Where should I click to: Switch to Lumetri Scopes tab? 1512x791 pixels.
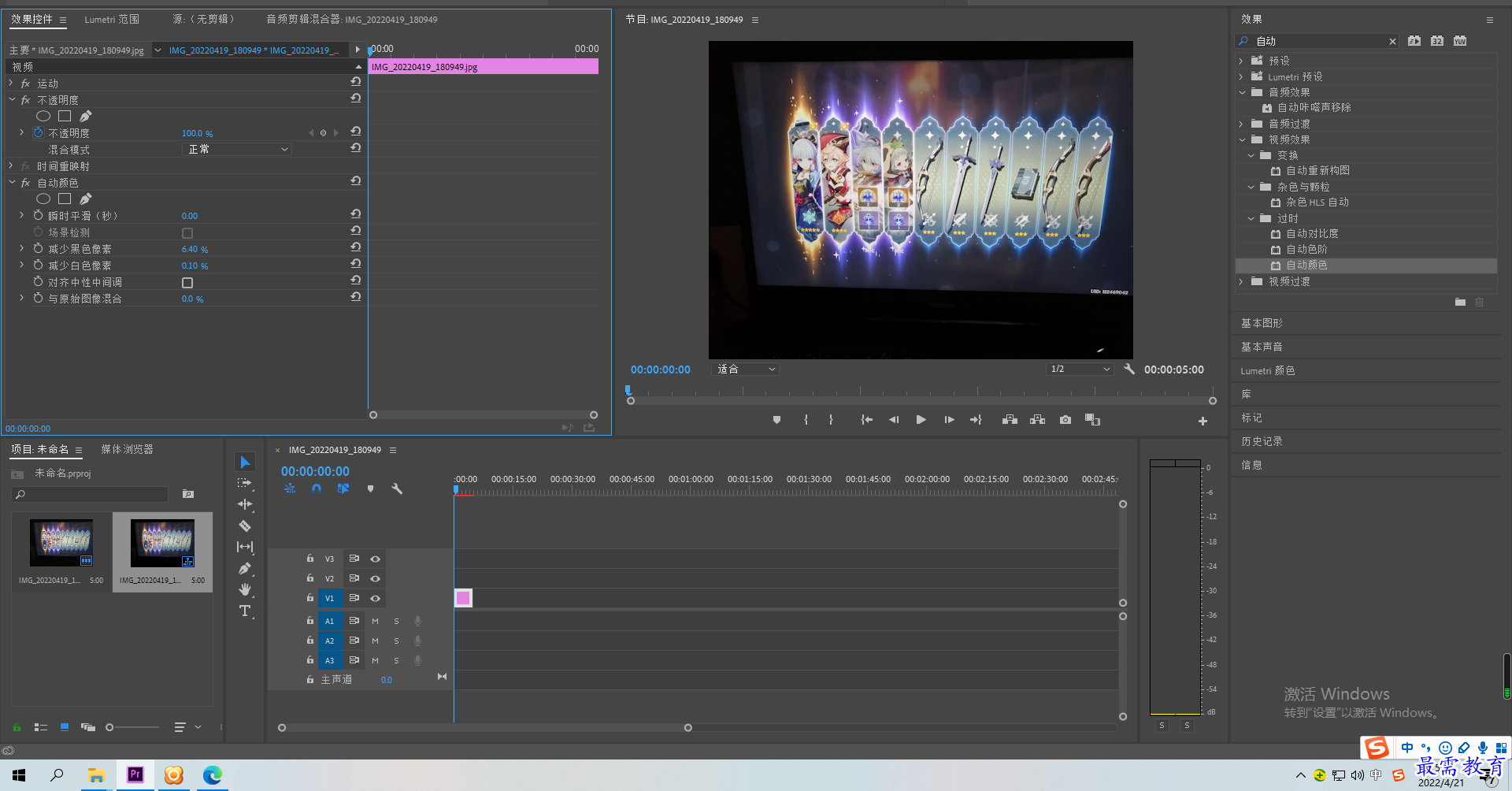112,19
